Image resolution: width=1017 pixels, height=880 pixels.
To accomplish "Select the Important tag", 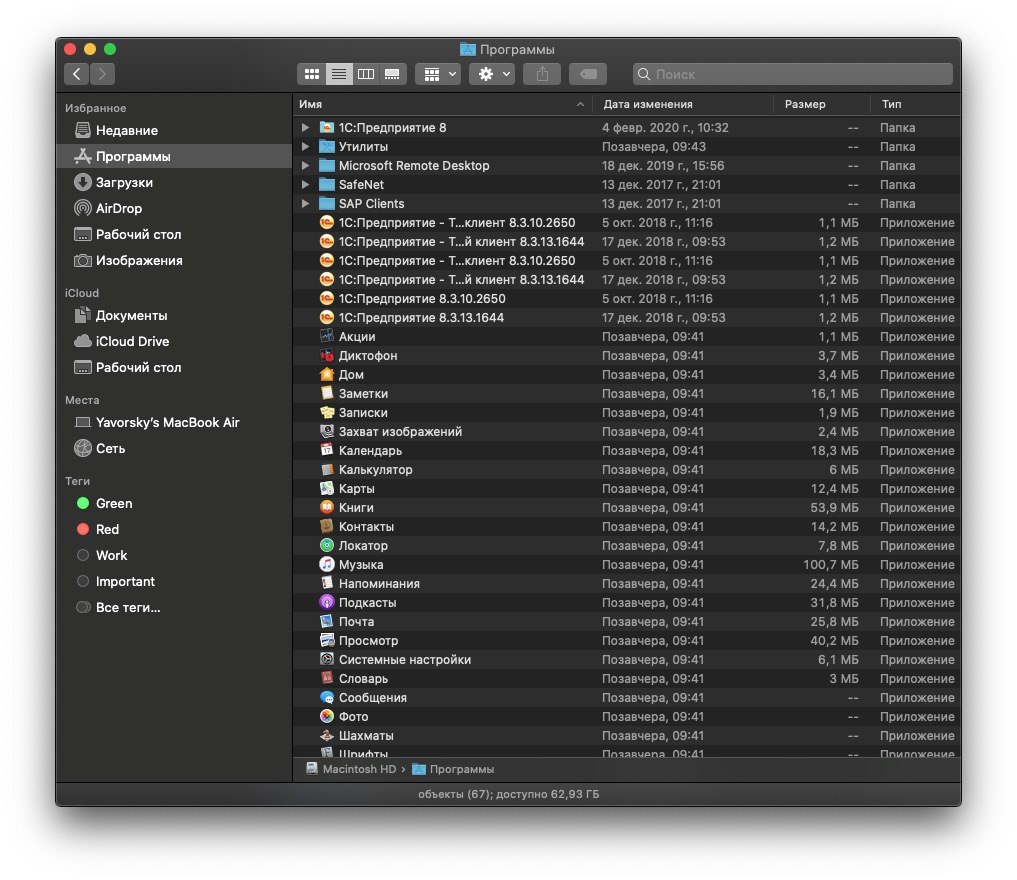I will tap(173, 581).
